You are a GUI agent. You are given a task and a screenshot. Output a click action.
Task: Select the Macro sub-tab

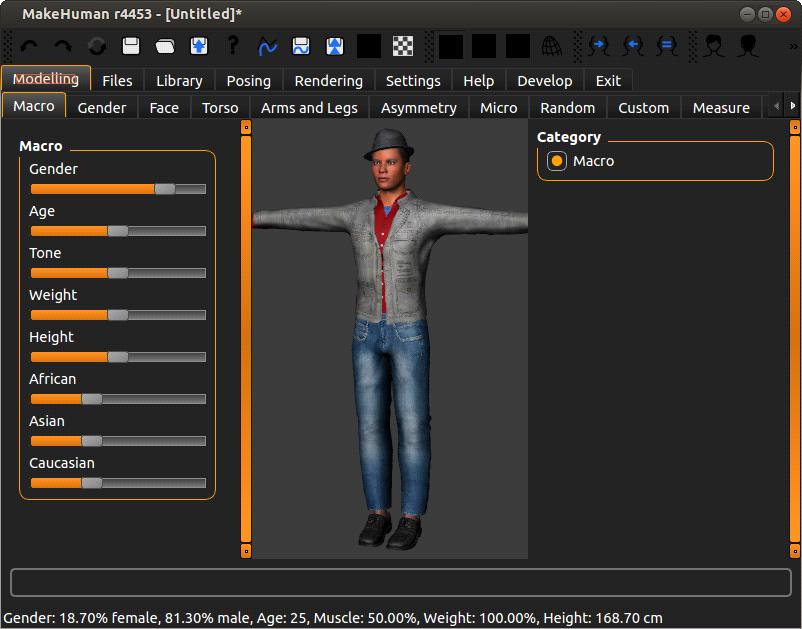coord(34,106)
